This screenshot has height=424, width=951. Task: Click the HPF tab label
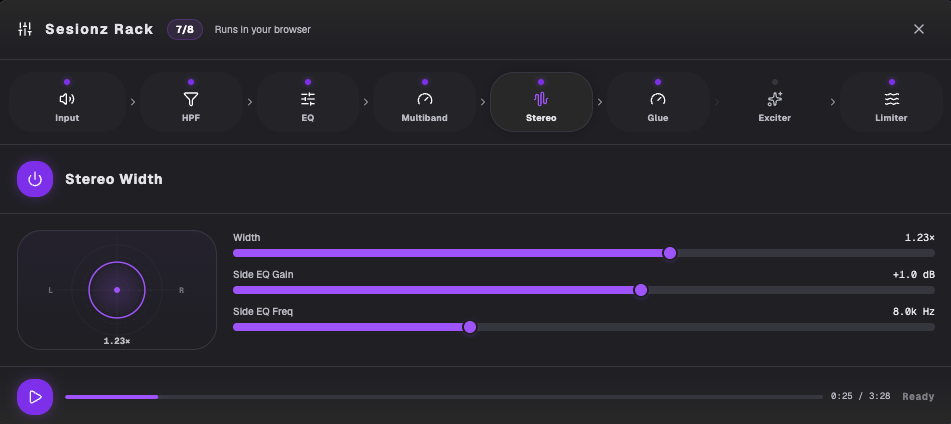(190, 118)
